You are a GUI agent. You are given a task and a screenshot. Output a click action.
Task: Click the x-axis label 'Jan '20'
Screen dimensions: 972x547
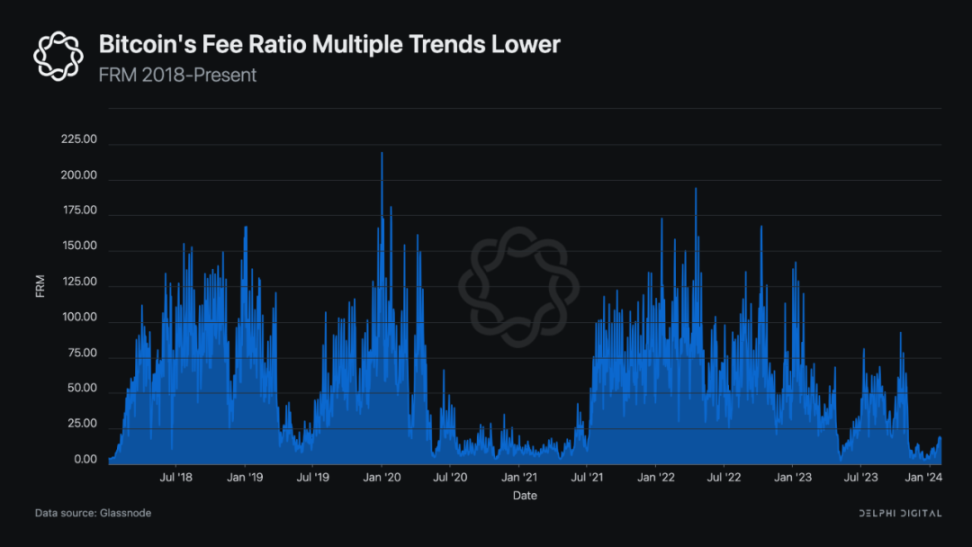382,478
